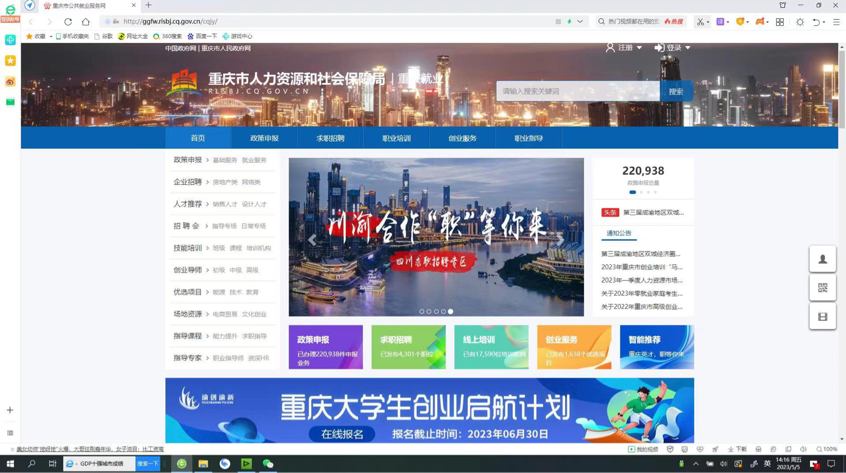
Task: Open the 职业培训 navigation tab
Action: pyautogui.click(x=397, y=138)
